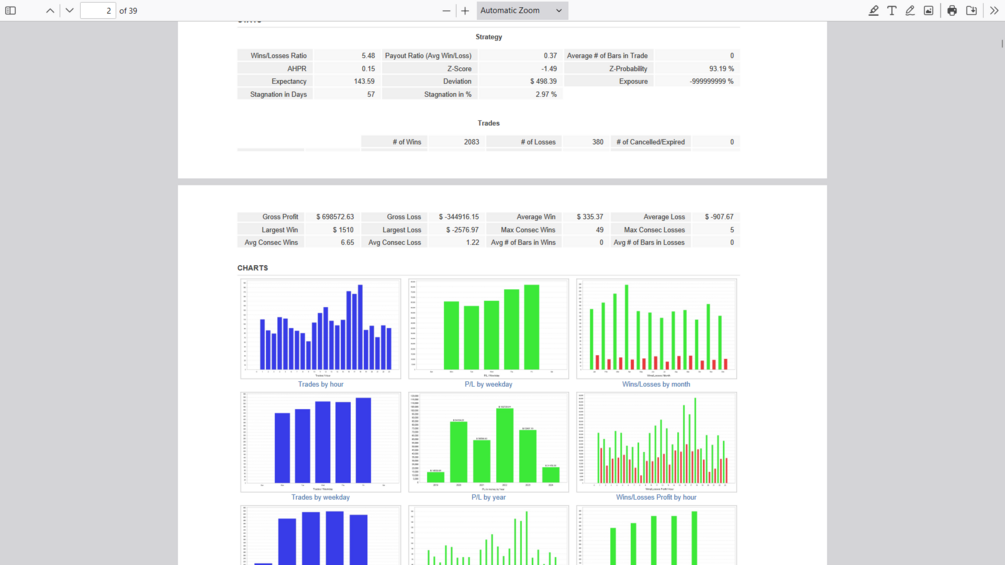Expand the tools menu double-chevron
1005x565 pixels.
point(994,10)
